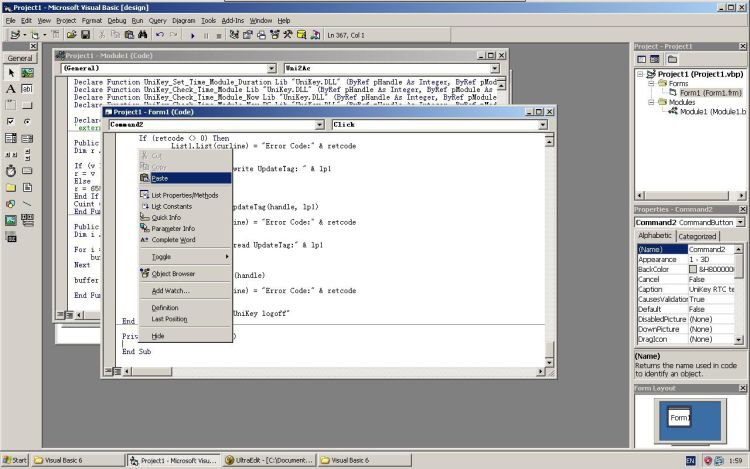750x469 pixels.
Task: Select the Label control (A) in toolbox
Action: point(11,89)
